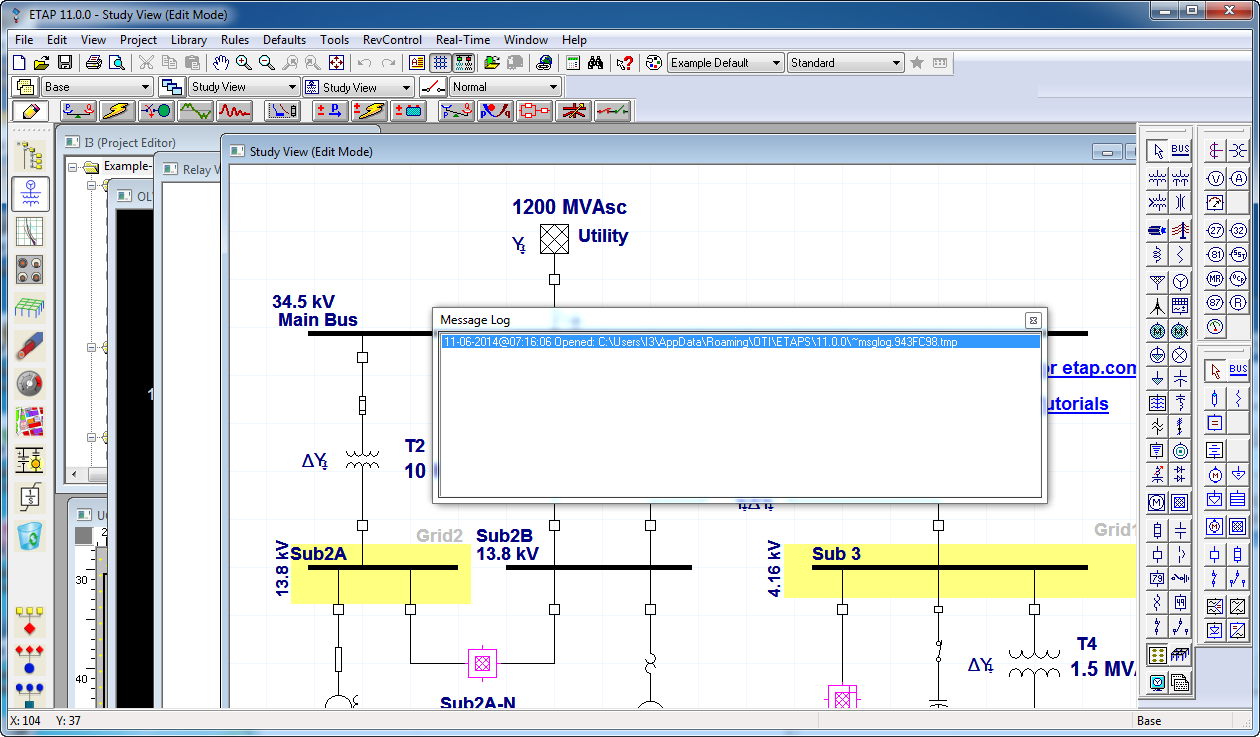Image resolution: width=1260 pixels, height=737 pixels.
Task: Open the Example Default theme dropdown
Action: 776,63
